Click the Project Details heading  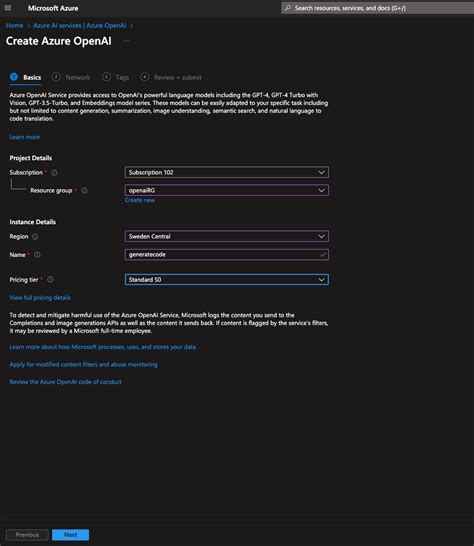(x=31, y=158)
